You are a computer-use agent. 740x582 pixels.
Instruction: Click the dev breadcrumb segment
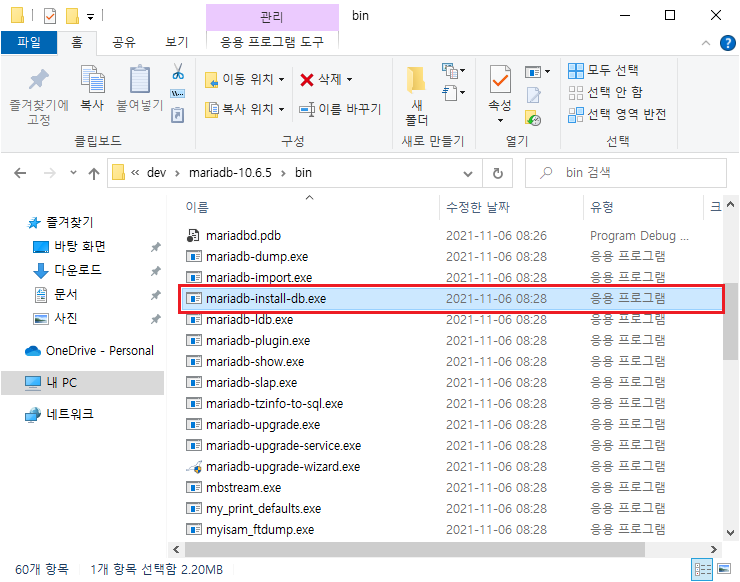(x=157, y=173)
